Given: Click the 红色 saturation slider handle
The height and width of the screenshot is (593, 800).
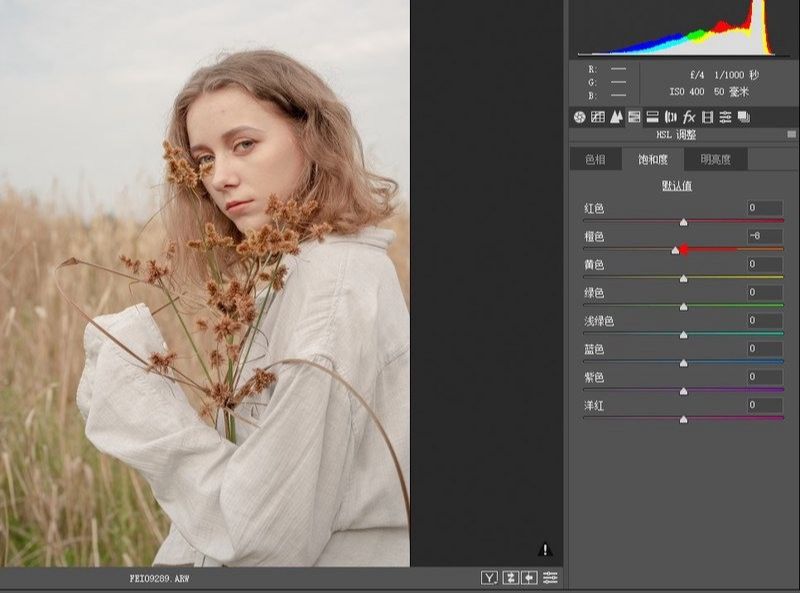Looking at the screenshot, I should pos(684,222).
